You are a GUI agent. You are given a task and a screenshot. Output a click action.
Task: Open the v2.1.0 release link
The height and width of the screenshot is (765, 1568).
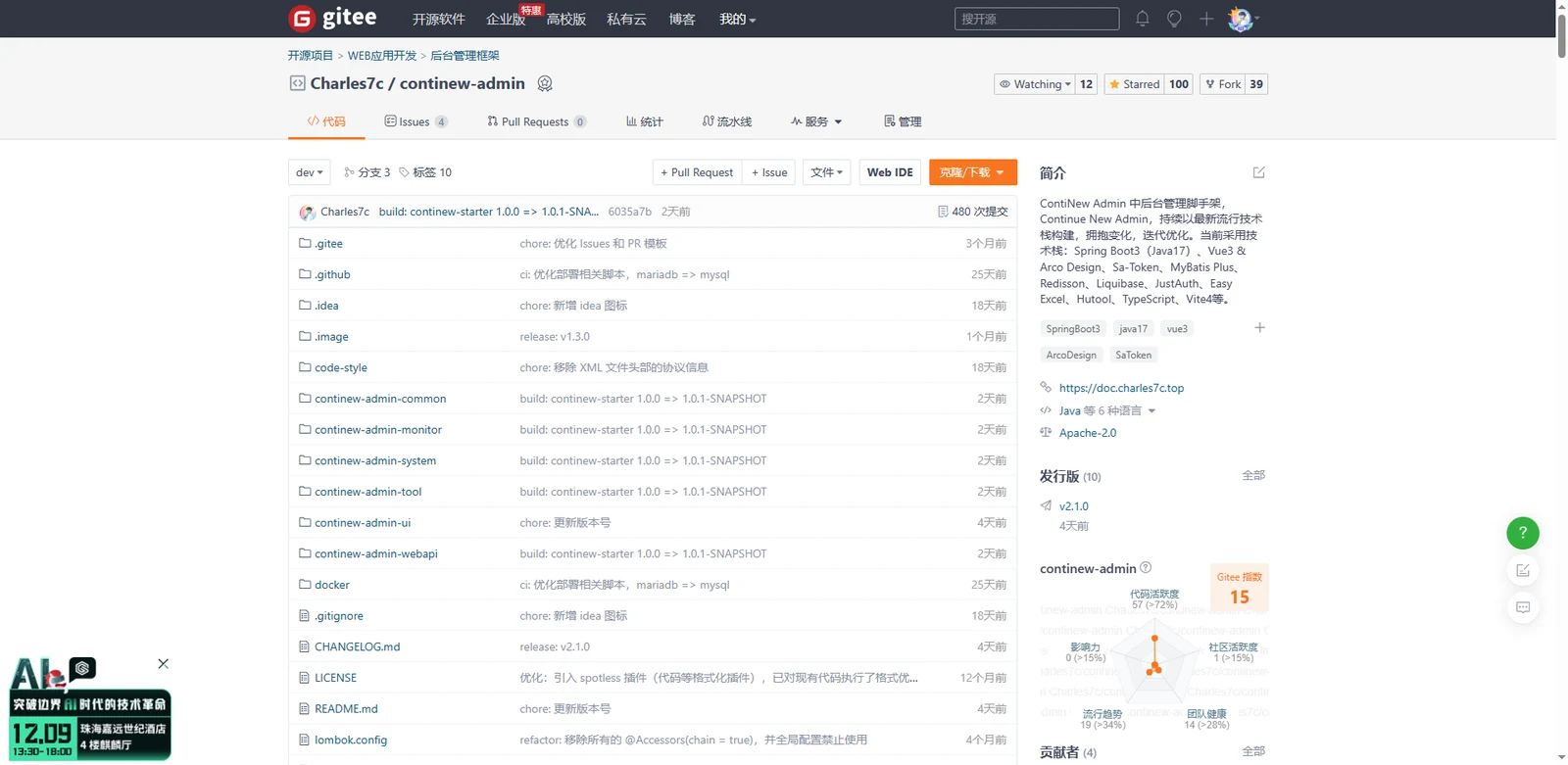coord(1073,506)
